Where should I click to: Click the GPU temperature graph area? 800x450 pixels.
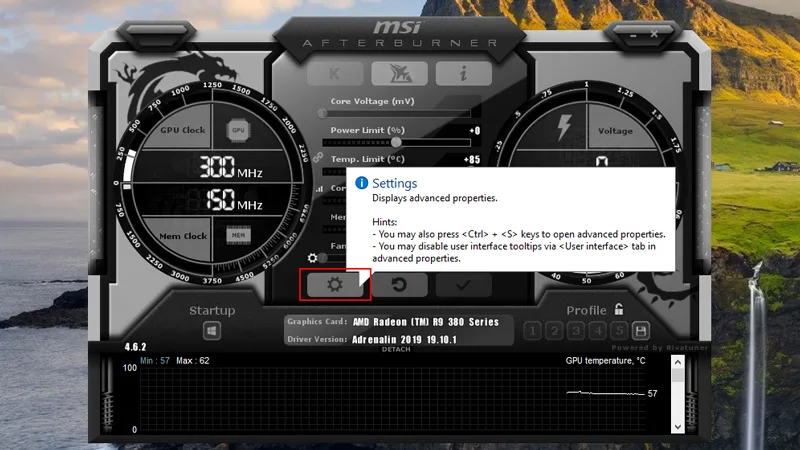click(x=393, y=399)
